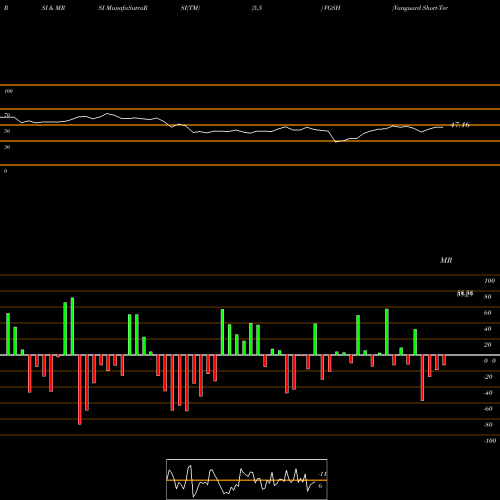Viewport: 500px width, 500px height.
Task: Click the RSI panel's 100 level label
Action: click(x=8, y=91)
